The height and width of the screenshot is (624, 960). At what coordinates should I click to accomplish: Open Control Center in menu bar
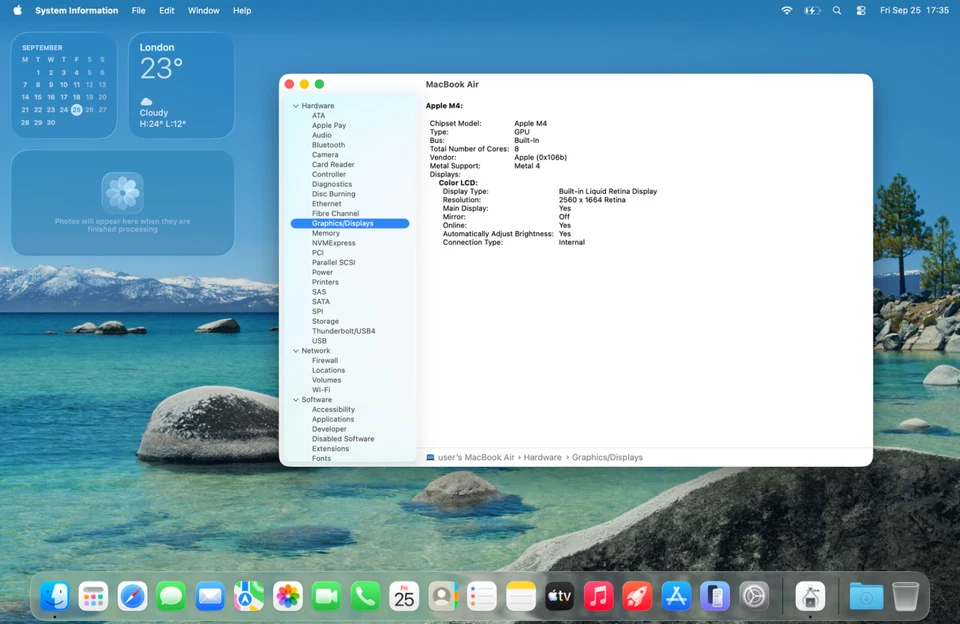tap(861, 10)
